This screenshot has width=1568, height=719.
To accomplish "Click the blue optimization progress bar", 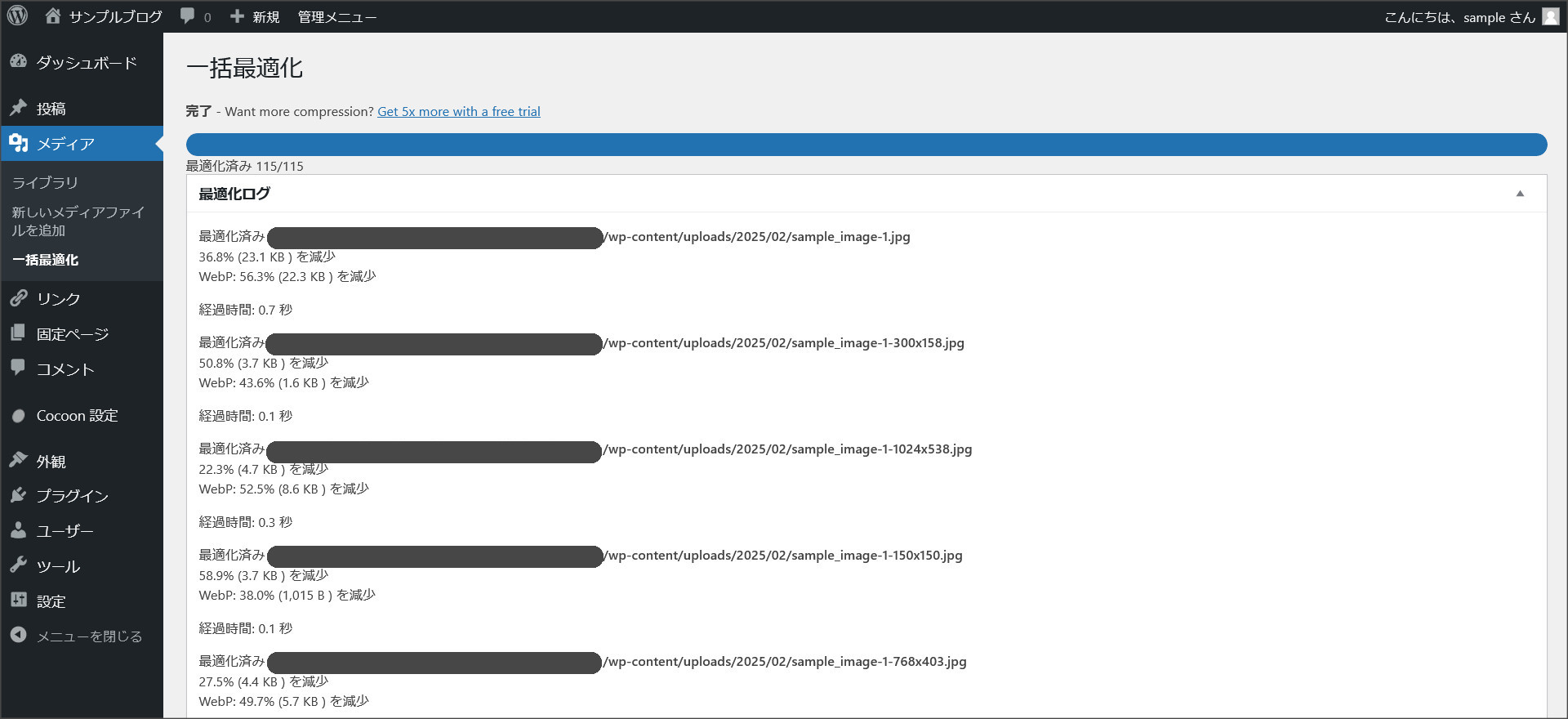I will 866,145.
